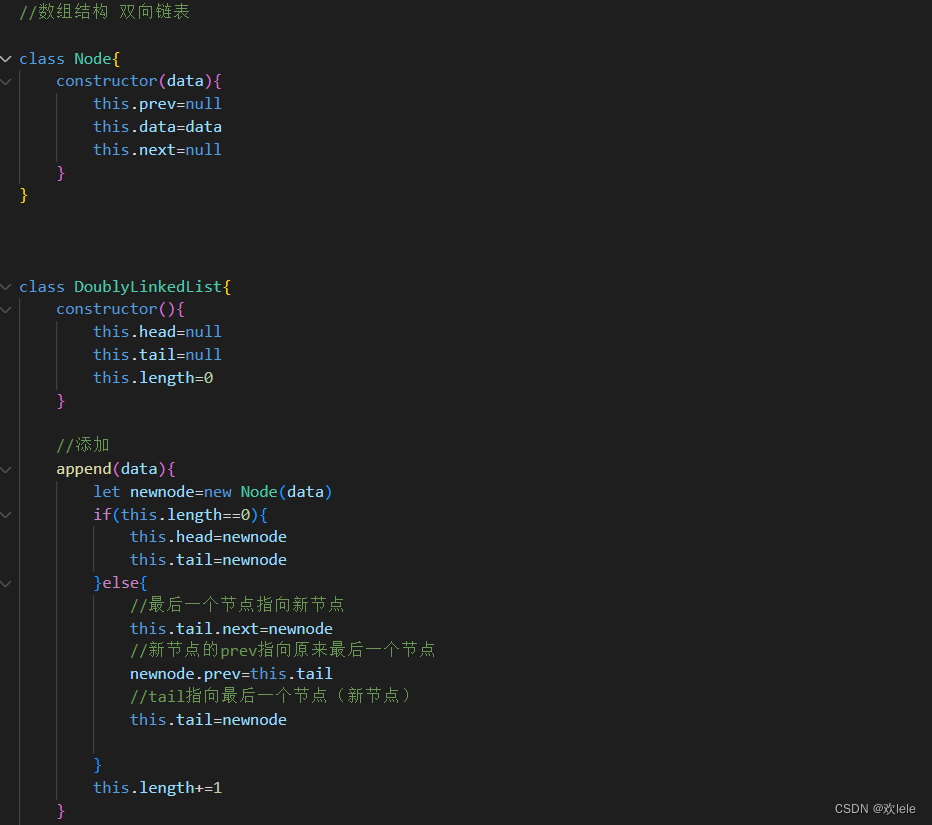Click the comment //添加

point(83,445)
